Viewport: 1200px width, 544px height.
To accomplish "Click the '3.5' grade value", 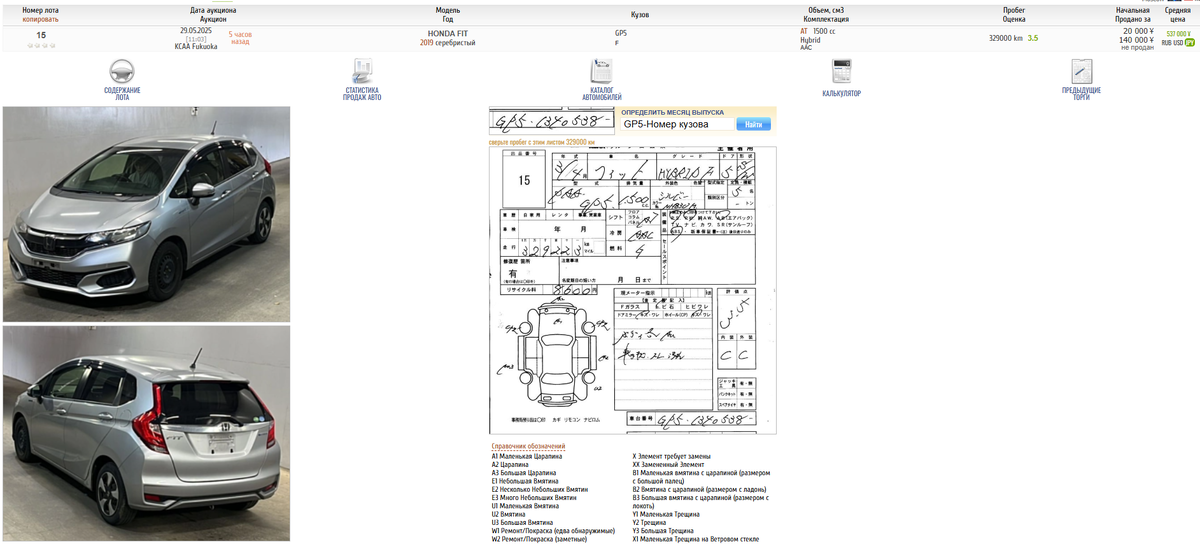I will (1033, 39).
